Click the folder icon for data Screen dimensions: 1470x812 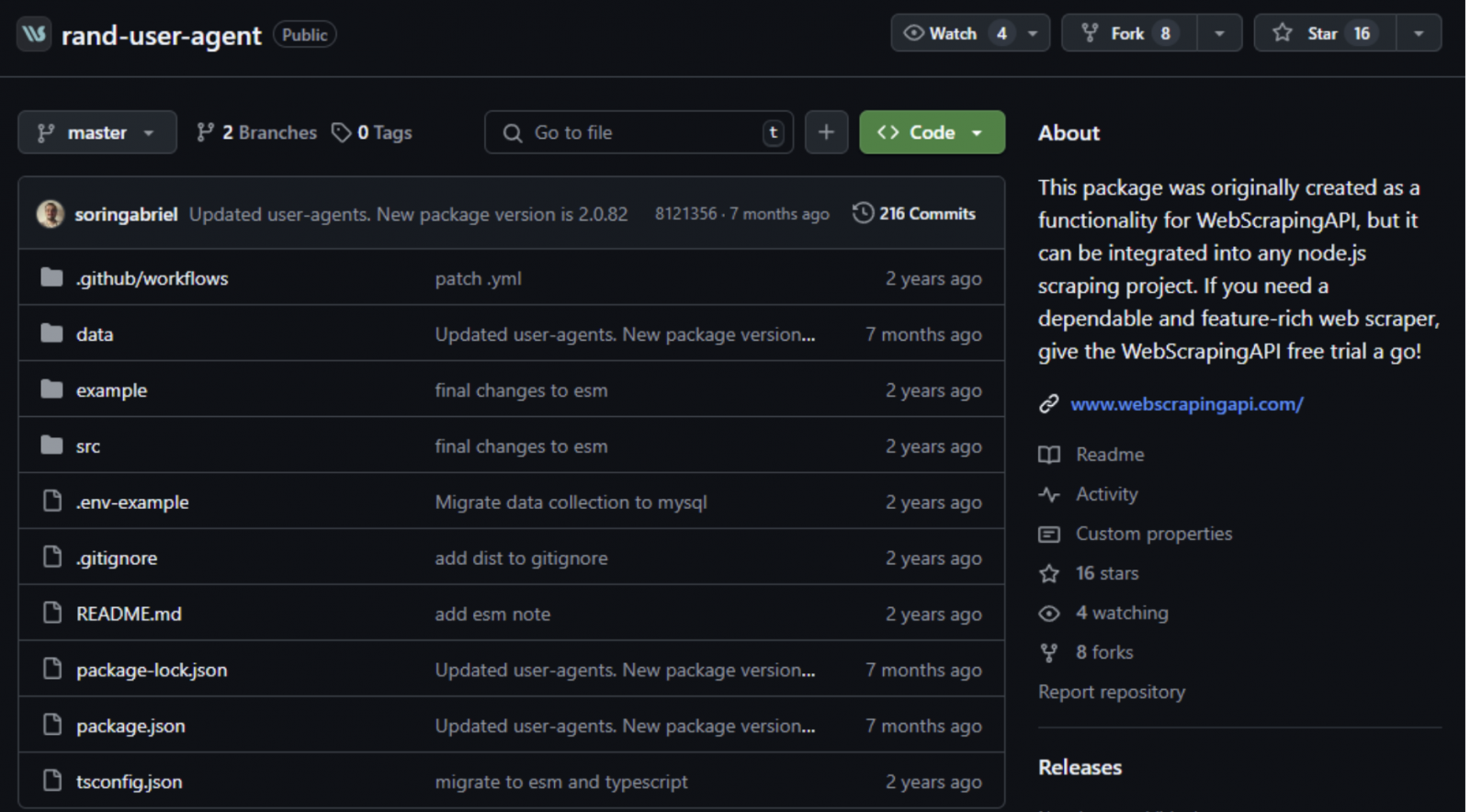pyautogui.click(x=52, y=333)
